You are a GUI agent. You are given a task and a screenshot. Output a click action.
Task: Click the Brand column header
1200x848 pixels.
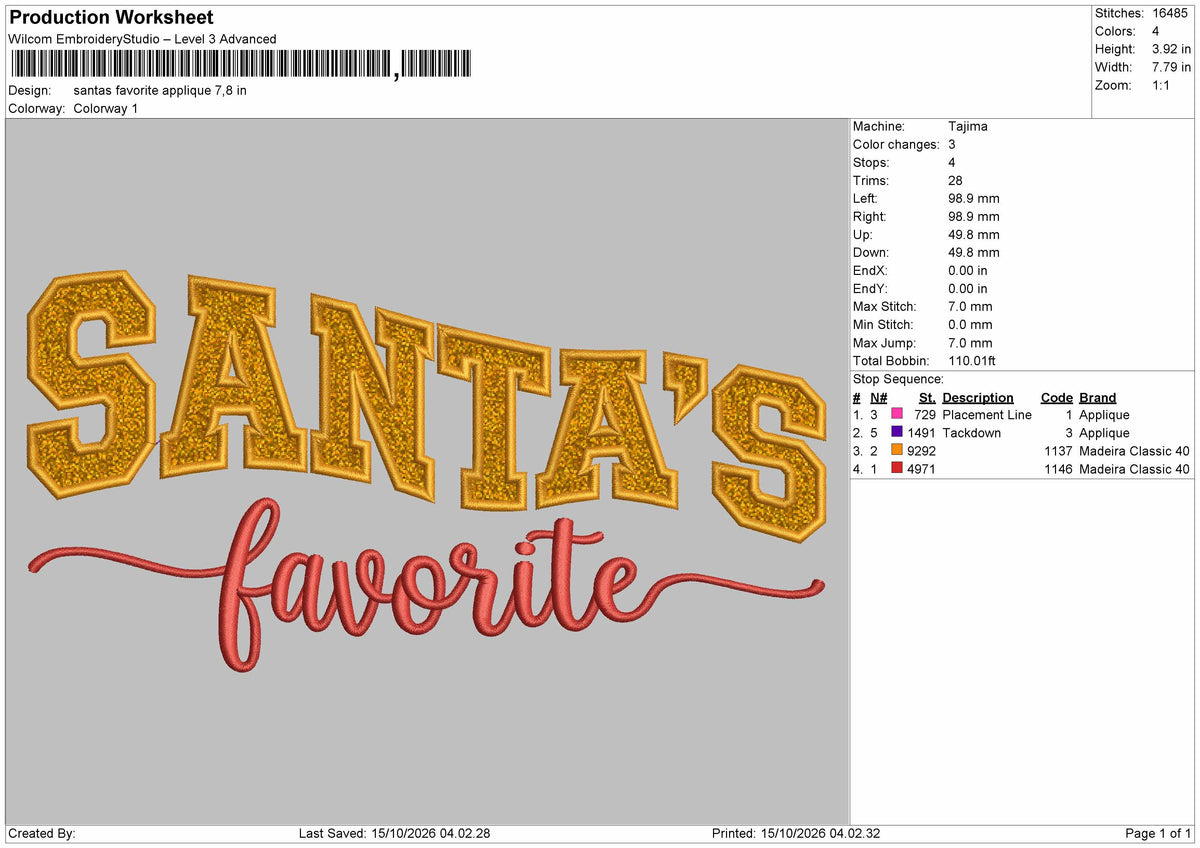click(1098, 397)
